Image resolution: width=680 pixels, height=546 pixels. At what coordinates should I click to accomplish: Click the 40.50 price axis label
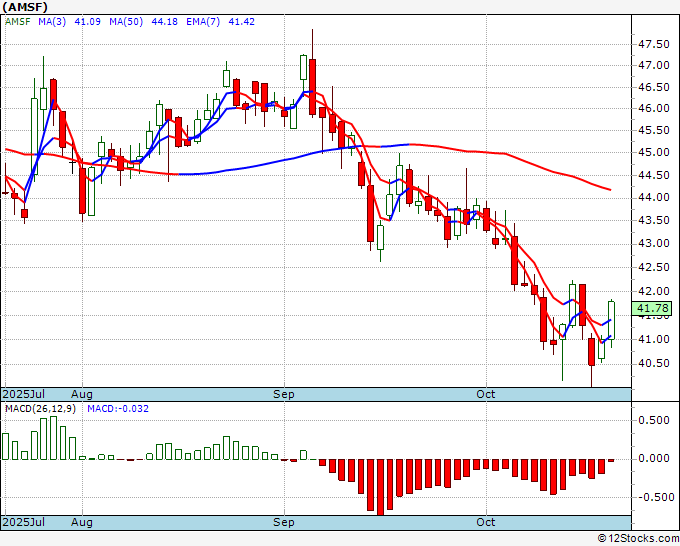[654, 363]
